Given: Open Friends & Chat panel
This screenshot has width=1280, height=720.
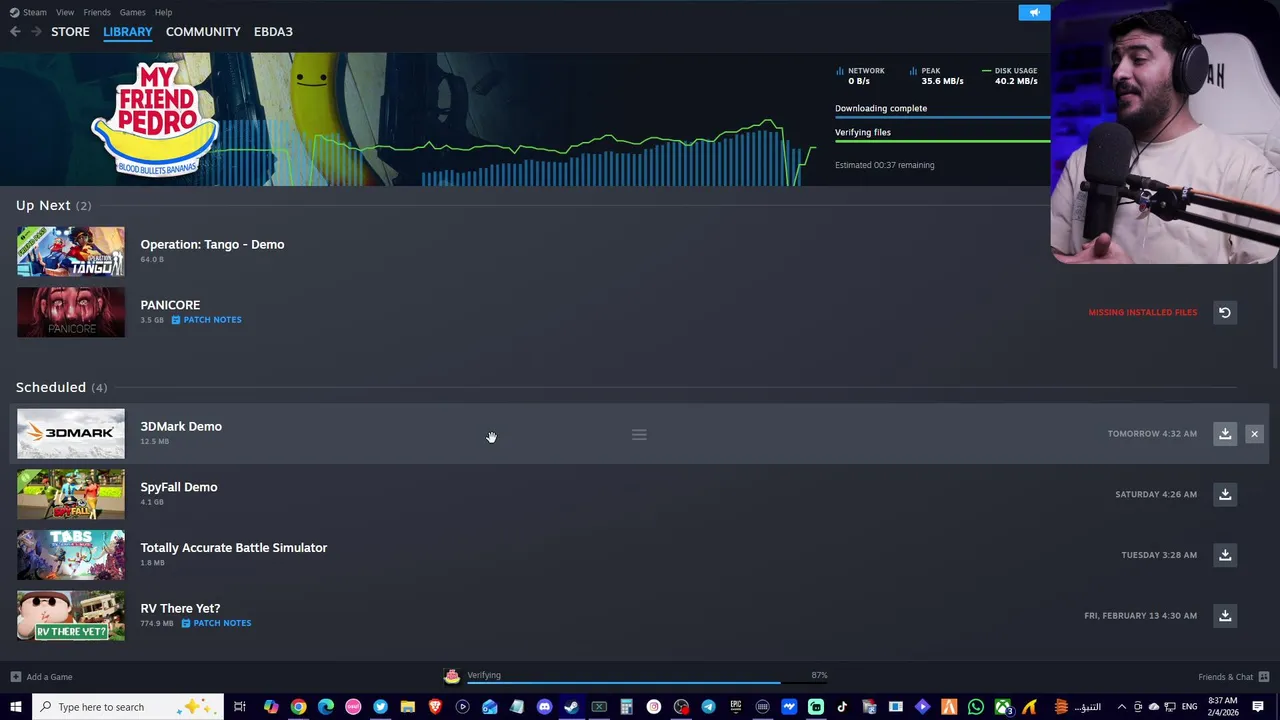Looking at the screenshot, I should pos(1234,677).
